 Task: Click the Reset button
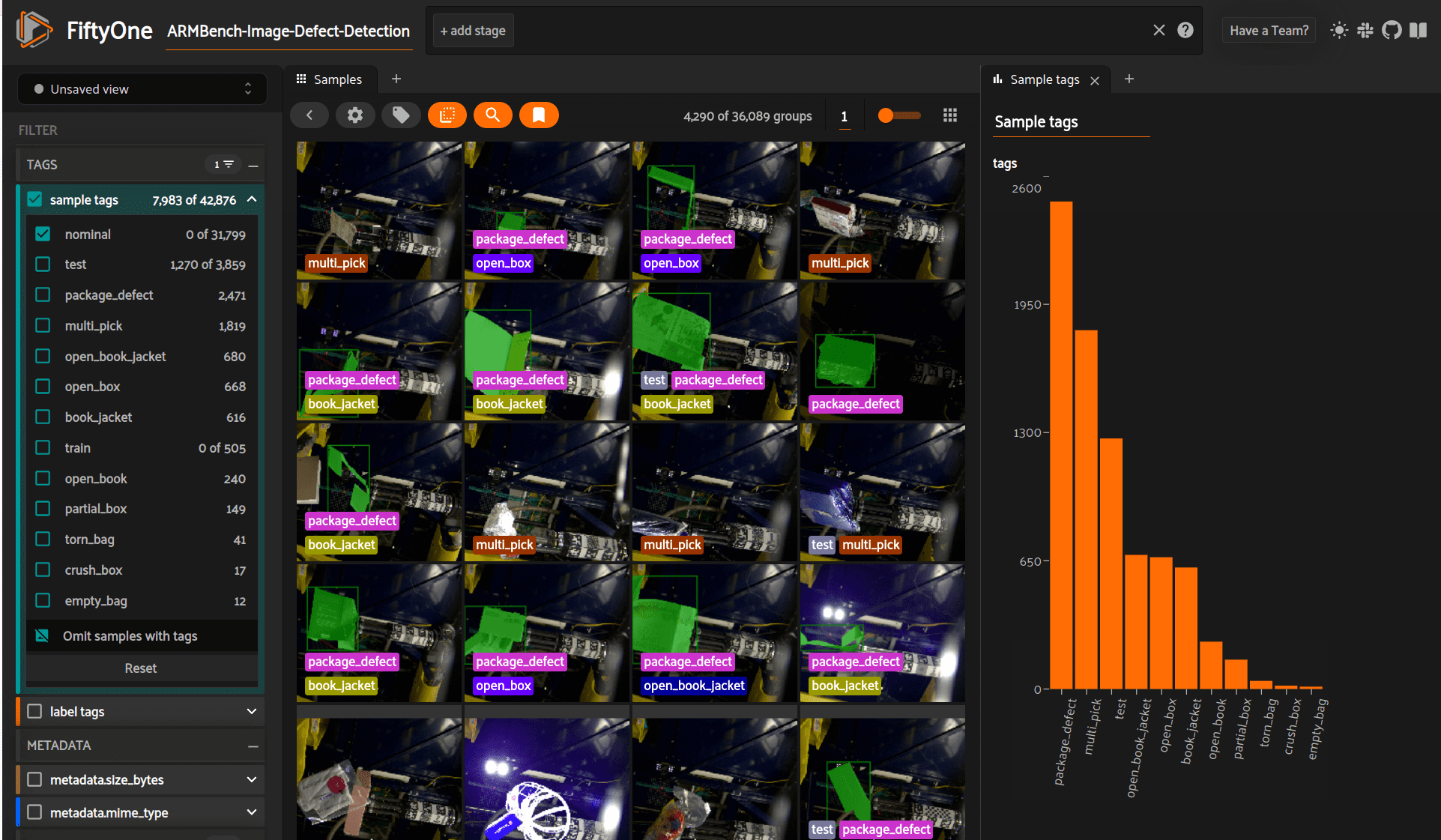coord(141,668)
